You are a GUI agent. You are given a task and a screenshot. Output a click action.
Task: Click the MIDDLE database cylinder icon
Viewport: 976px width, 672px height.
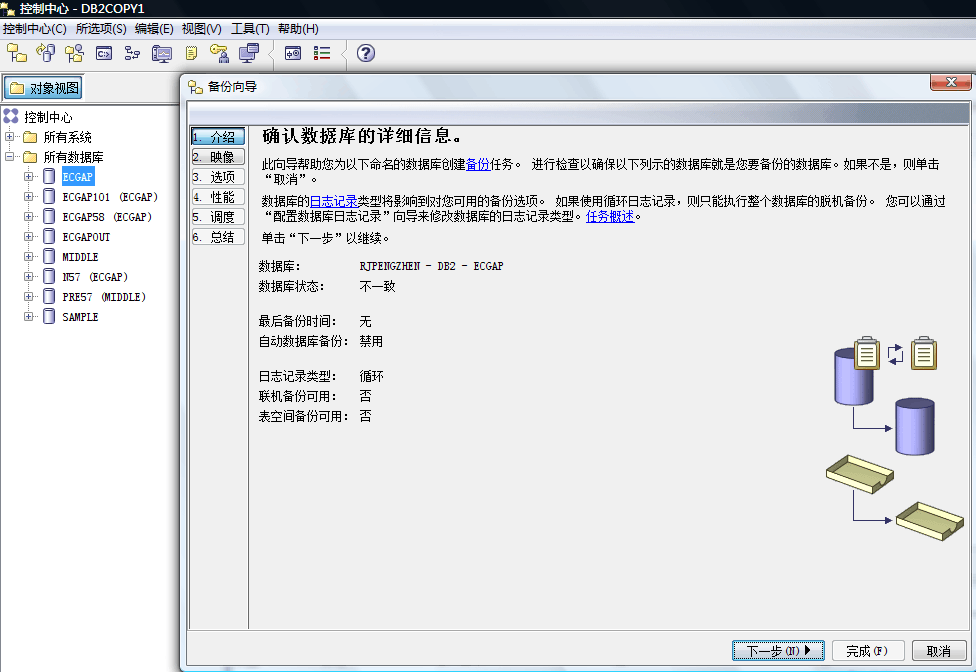[x=49, y=256]
